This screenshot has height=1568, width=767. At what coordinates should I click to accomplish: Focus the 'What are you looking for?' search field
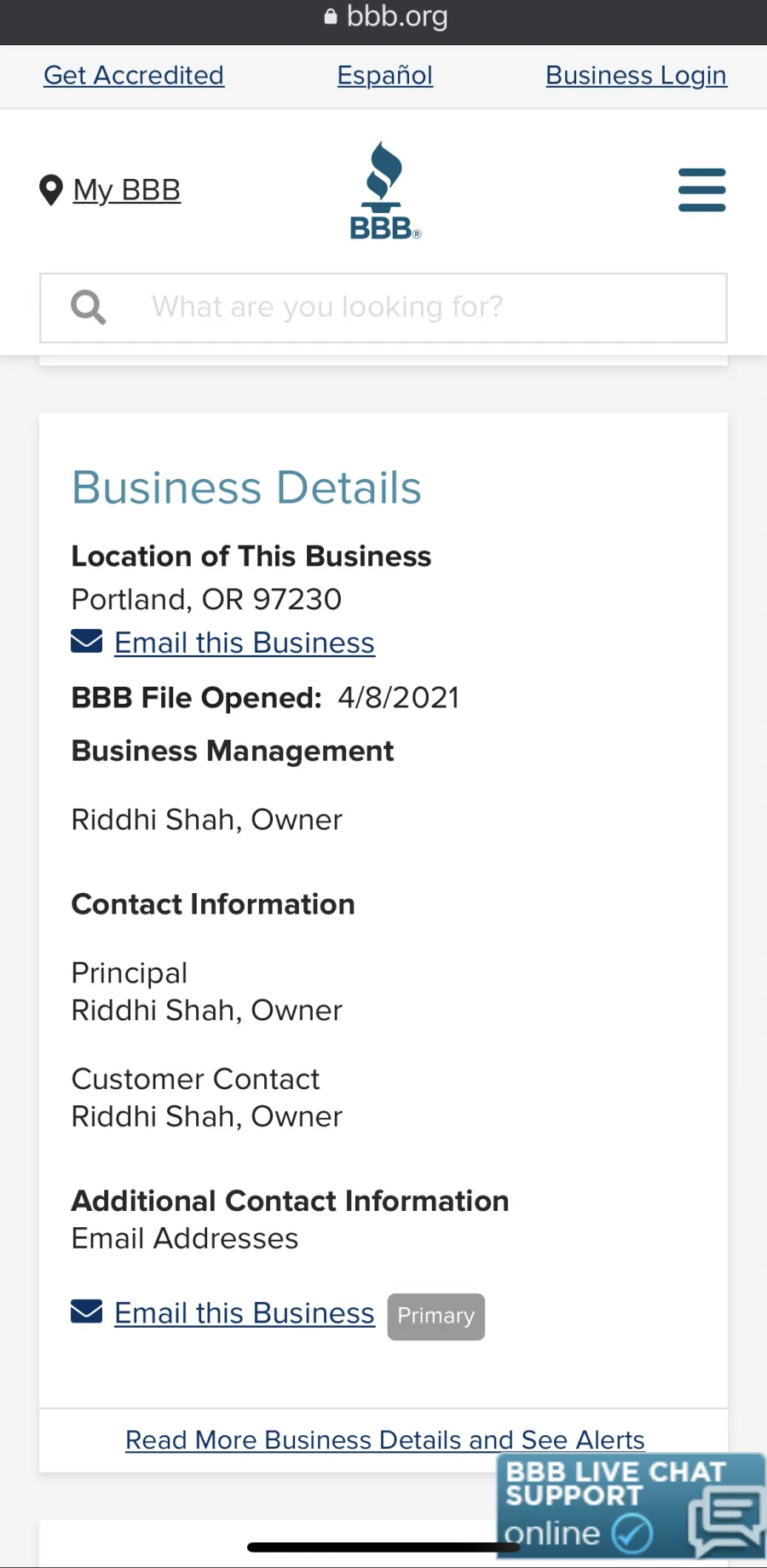click(x=383, y=308)
